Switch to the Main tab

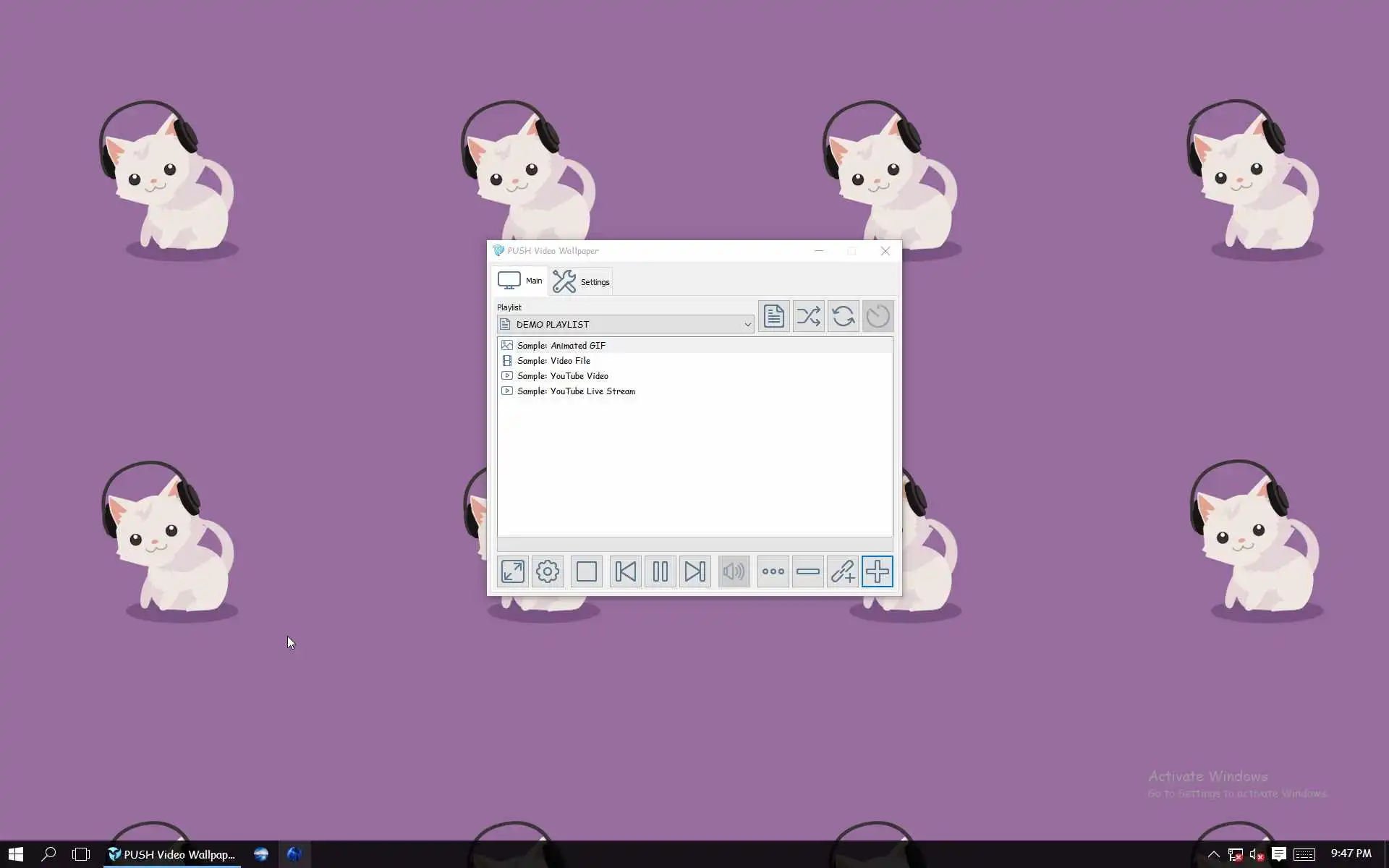pos(520,281)
